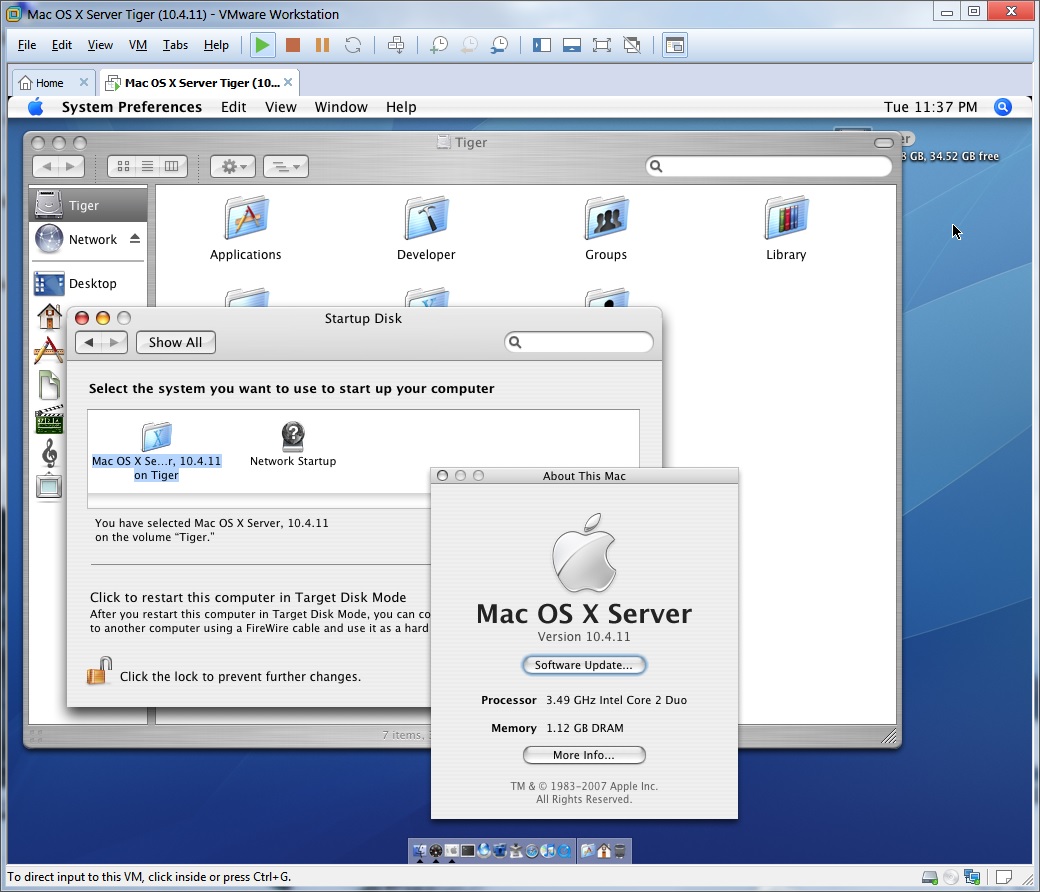Viewport: 1040px width, 892px height.
Task: Open the Finder arrange-by dropdown button
Action: coord(286,166)
